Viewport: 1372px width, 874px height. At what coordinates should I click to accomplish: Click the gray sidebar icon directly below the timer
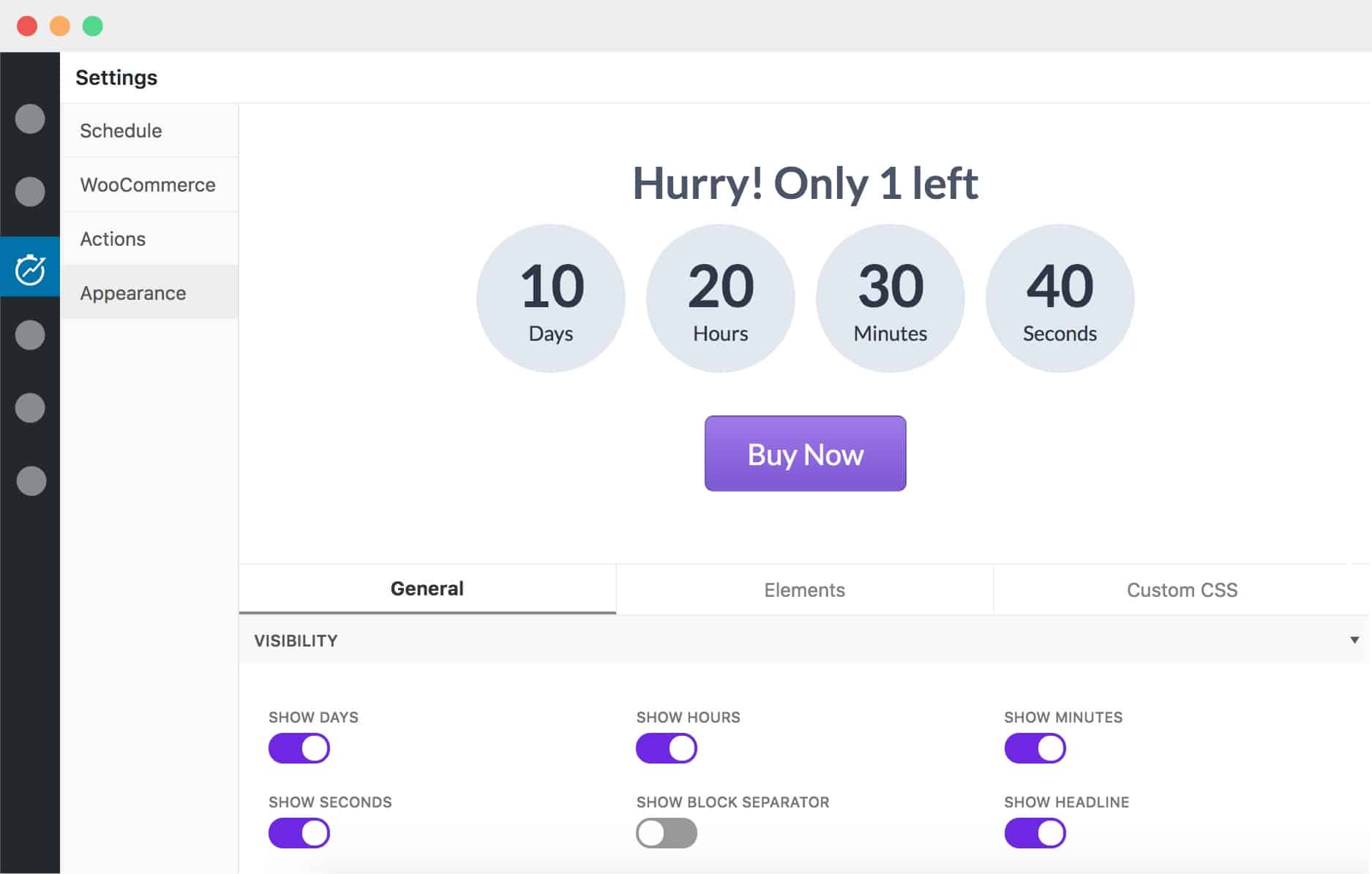30,335
